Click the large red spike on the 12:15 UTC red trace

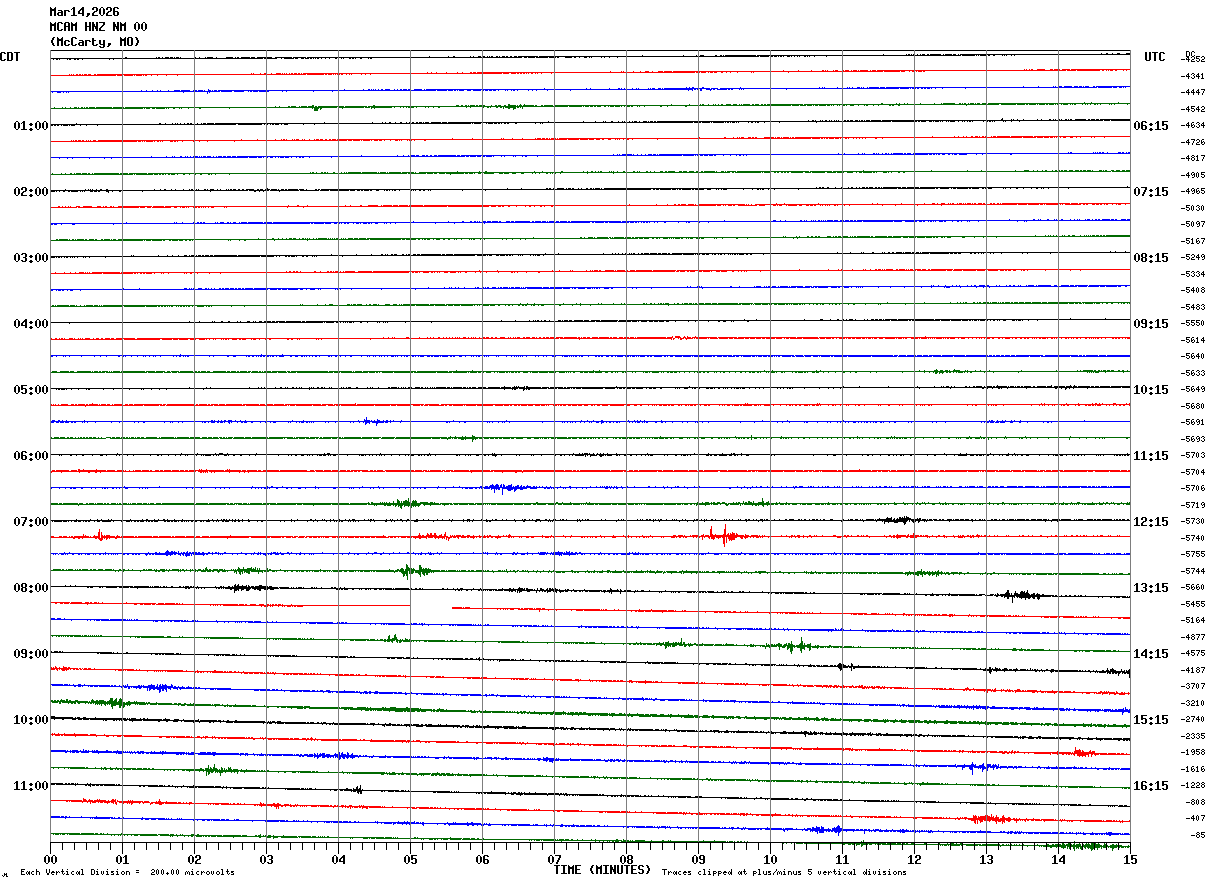tap(723, 535)
